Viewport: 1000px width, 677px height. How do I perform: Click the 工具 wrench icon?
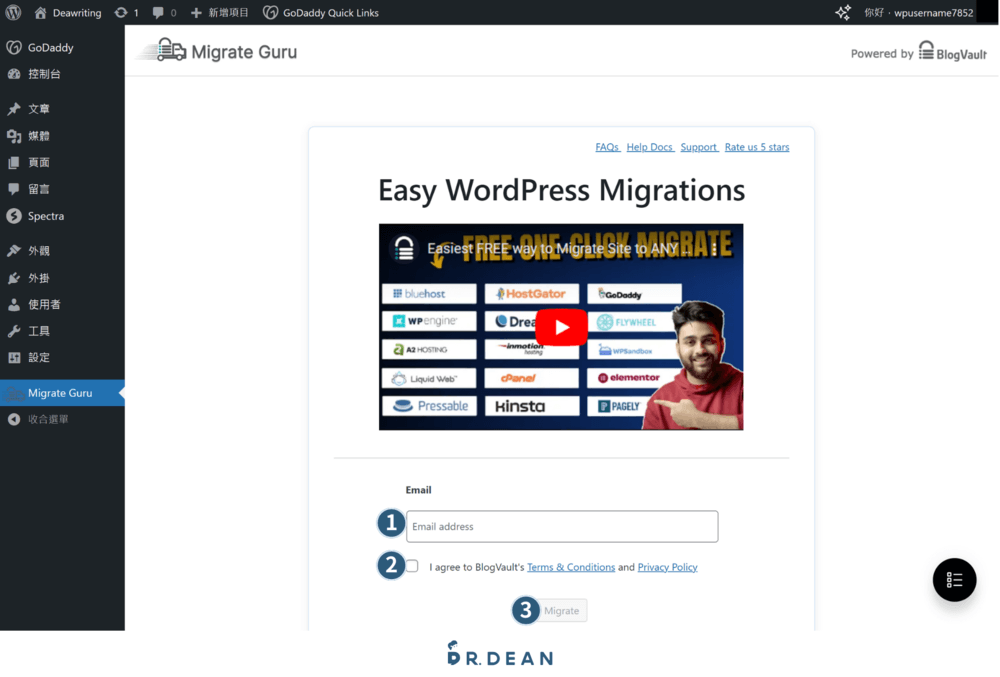pos(14,331)
